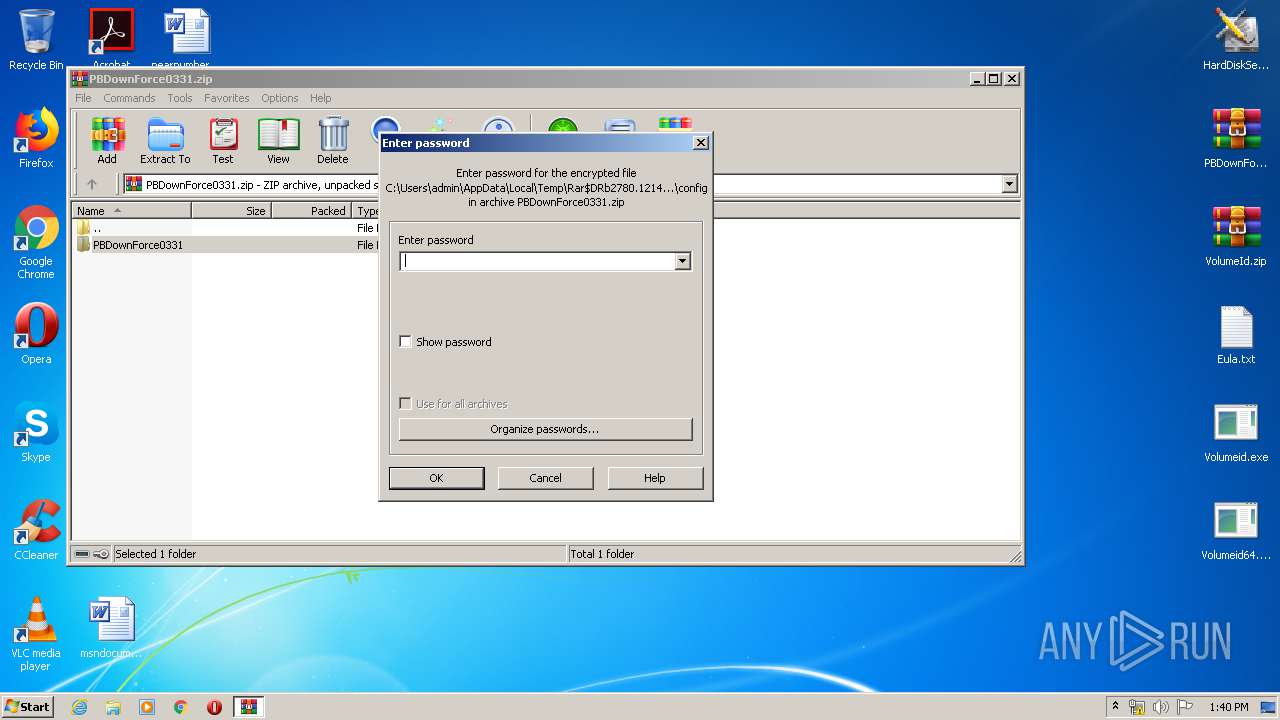Open the Options menu
Image resolution: width=1280 pixels, height=720 pixels.
280,98
